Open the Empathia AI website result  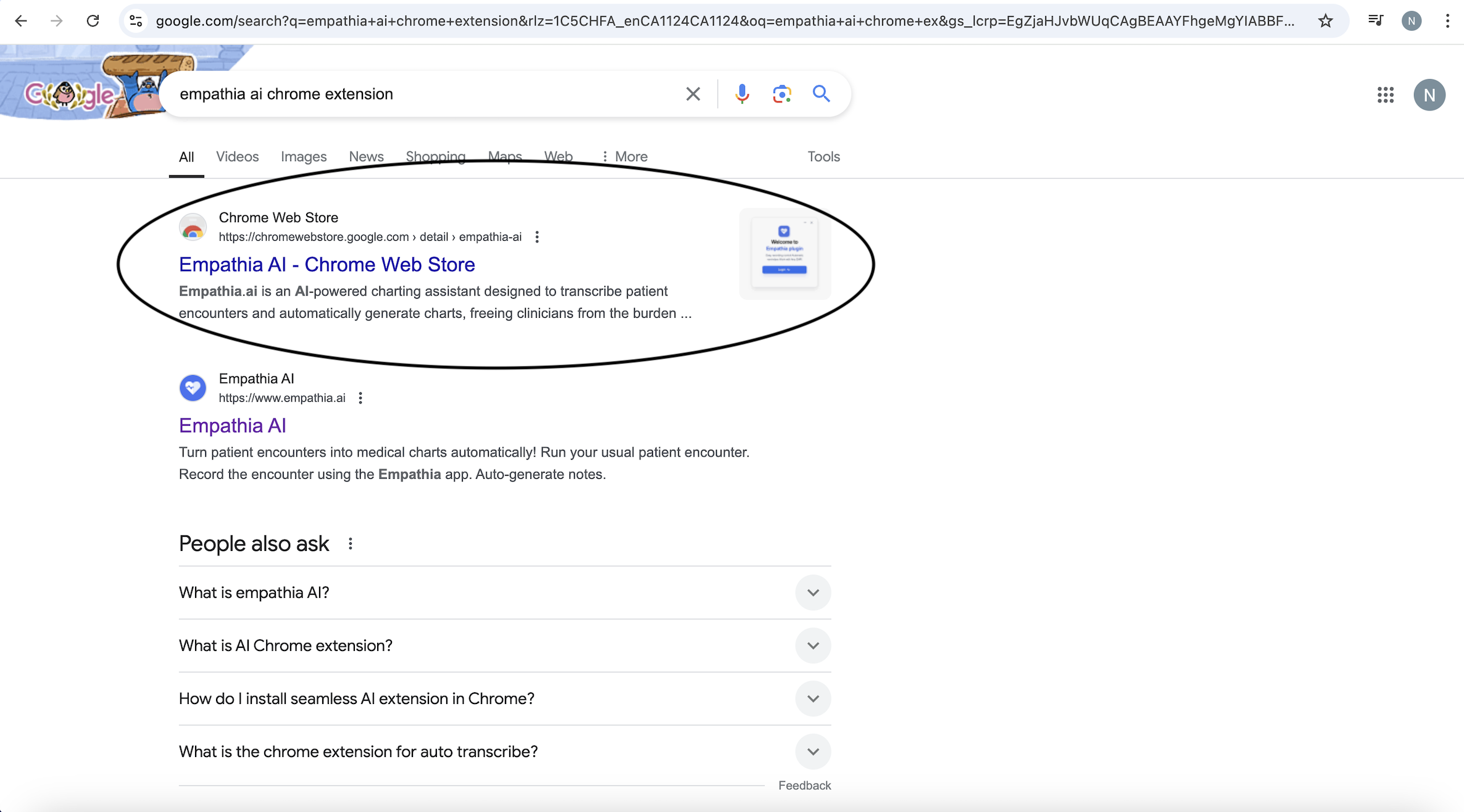(x=232, y=426)
